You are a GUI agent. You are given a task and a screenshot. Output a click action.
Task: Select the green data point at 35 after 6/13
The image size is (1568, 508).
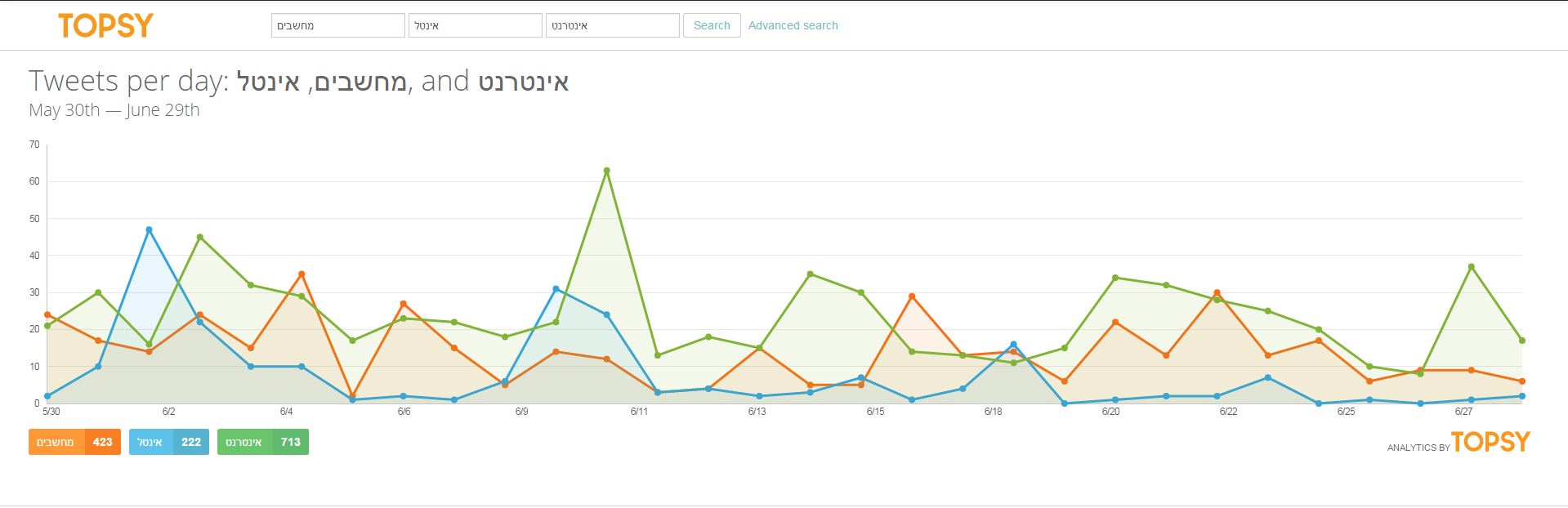click(x=810, y=274)
